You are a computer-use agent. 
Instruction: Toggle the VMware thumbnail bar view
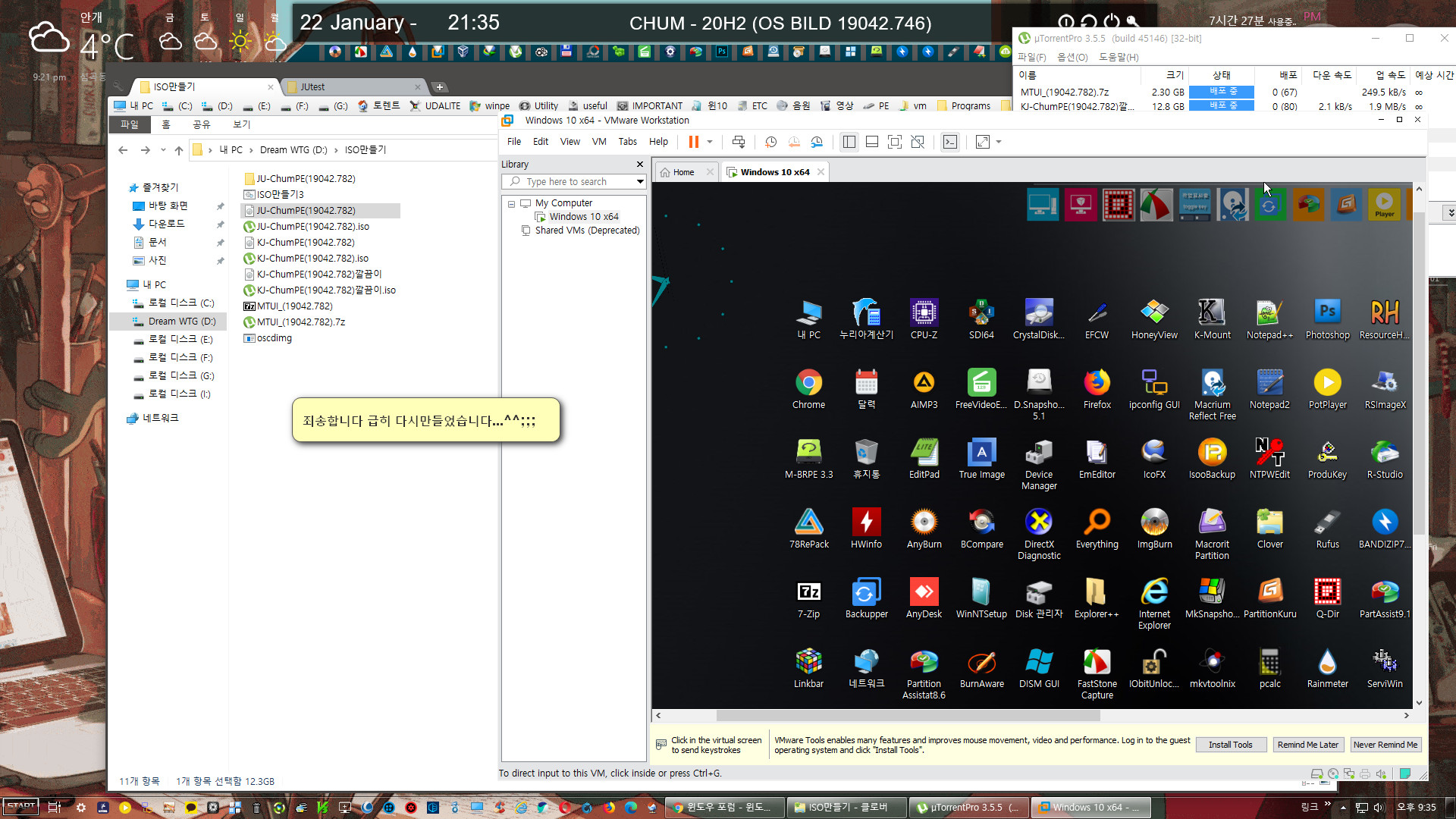872,142
